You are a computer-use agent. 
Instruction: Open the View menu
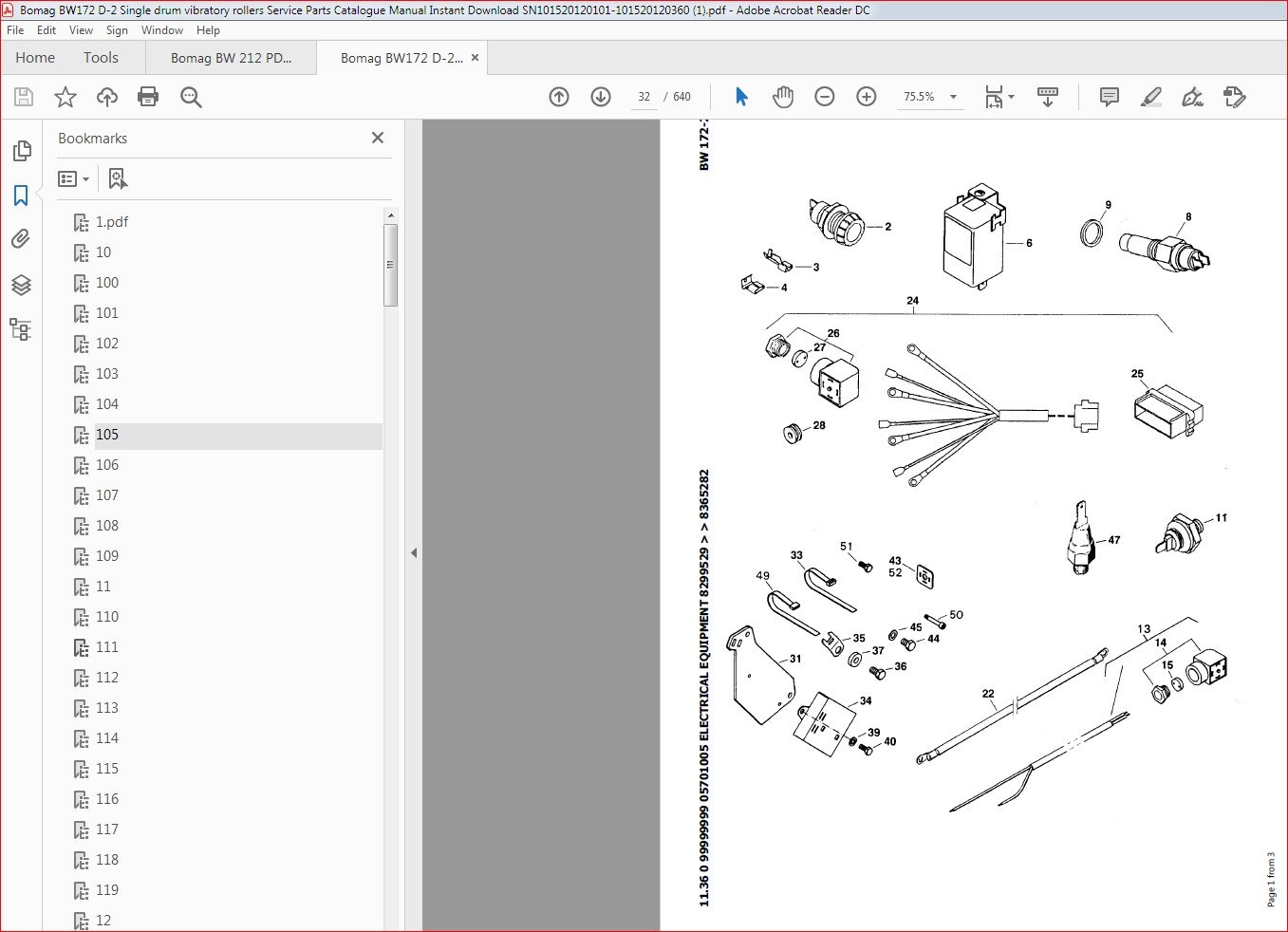tap(81, 30)
